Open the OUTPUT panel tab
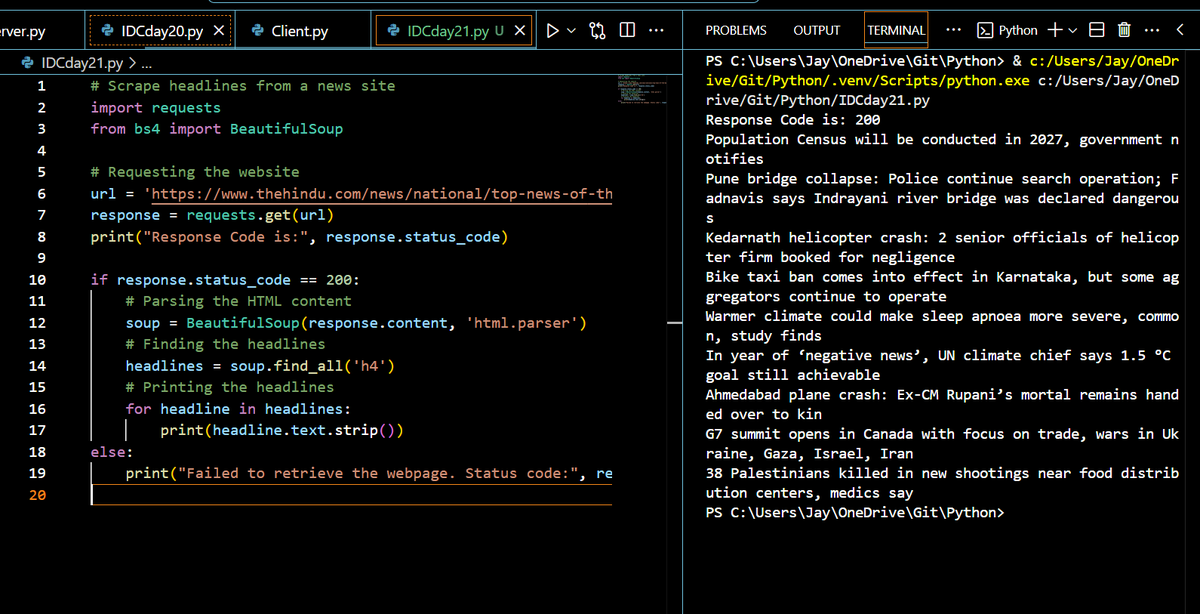This screenshot has width=1200, height=614. 817,31
